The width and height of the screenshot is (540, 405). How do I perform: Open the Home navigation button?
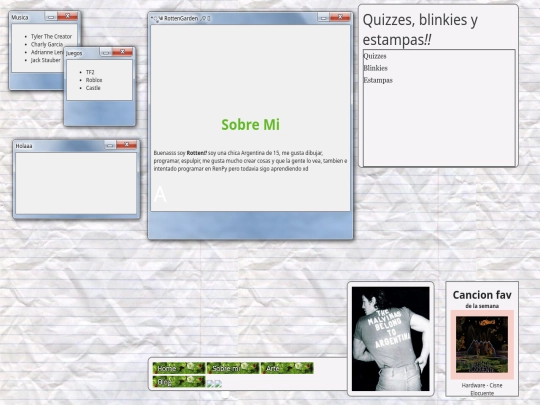click(179, 368)
